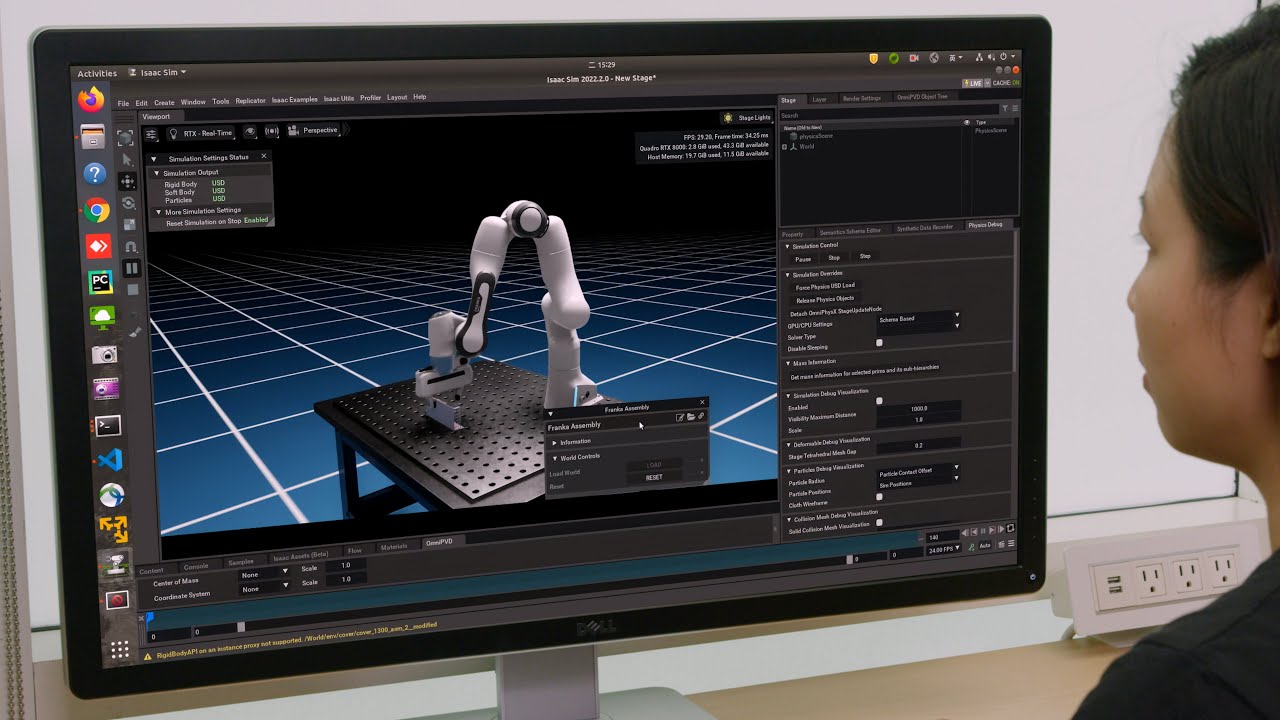This screenshot has width=1280, height=720.
Task: Switch to the Property tab
Action: (x=792, y=233)
